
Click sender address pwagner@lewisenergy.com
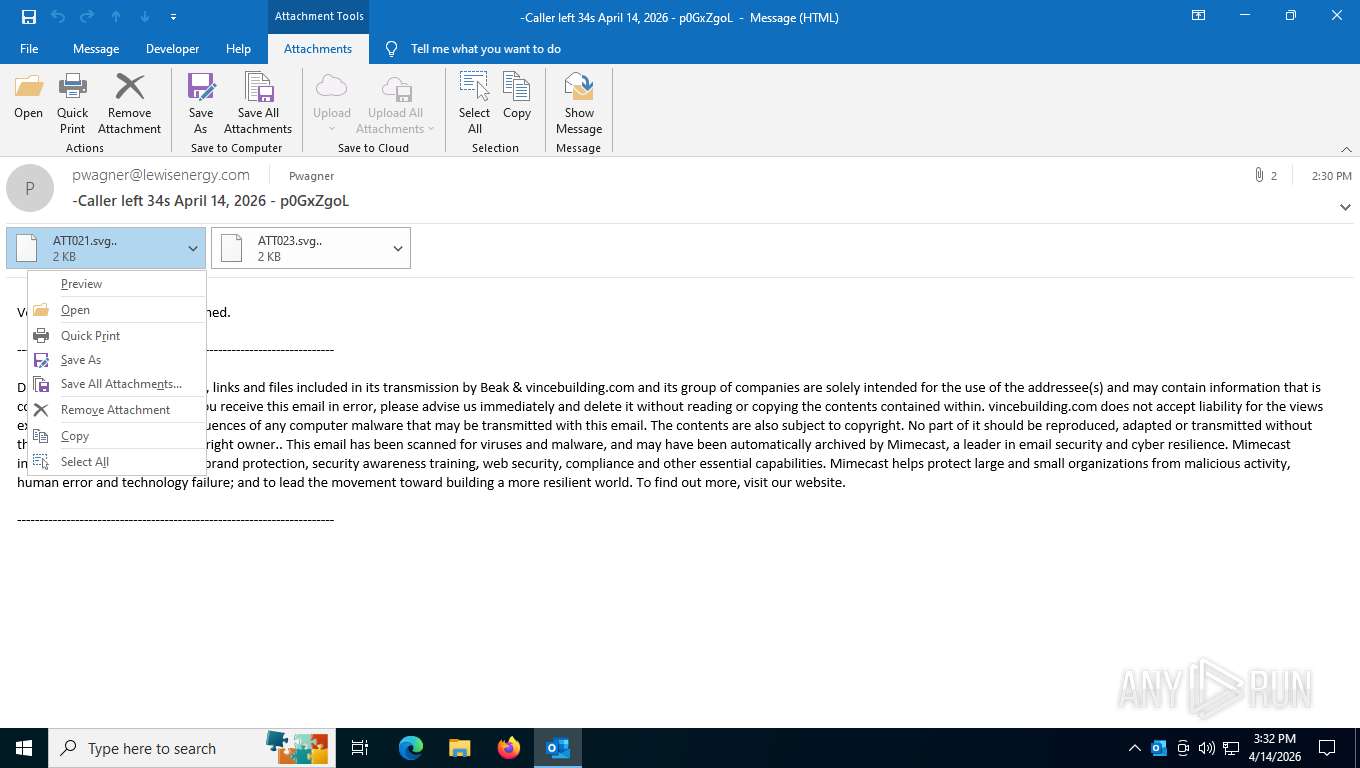pyautogui.click(x=161, y=175)
